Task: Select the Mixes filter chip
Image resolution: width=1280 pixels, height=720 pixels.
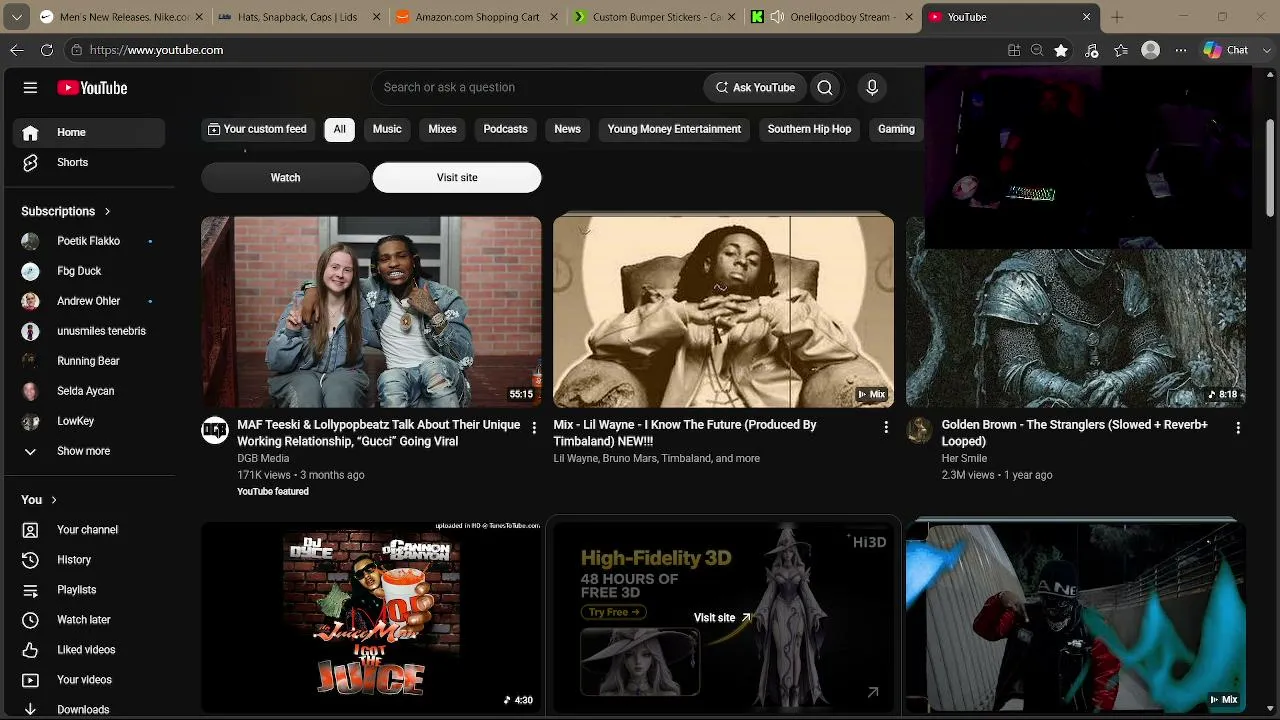Action: (442, 129)
